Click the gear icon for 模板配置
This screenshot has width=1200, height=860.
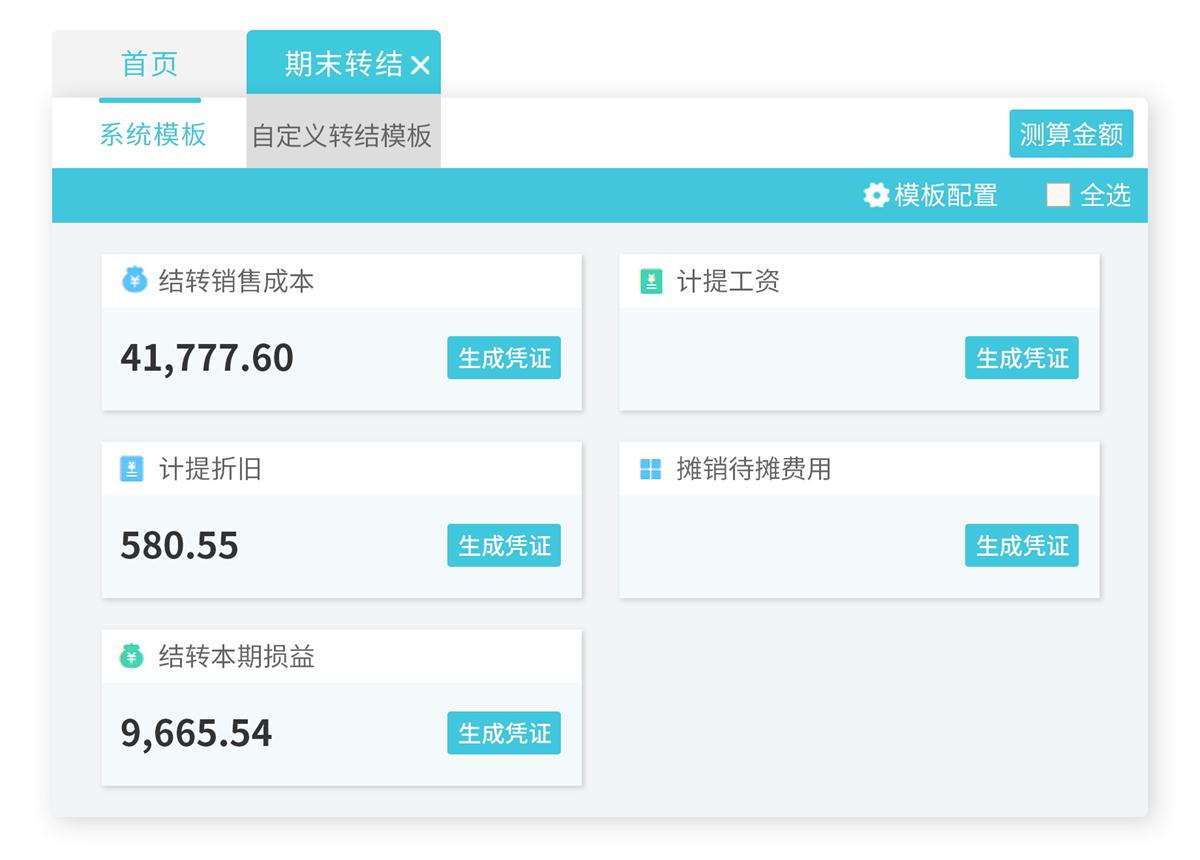point(876,195)
